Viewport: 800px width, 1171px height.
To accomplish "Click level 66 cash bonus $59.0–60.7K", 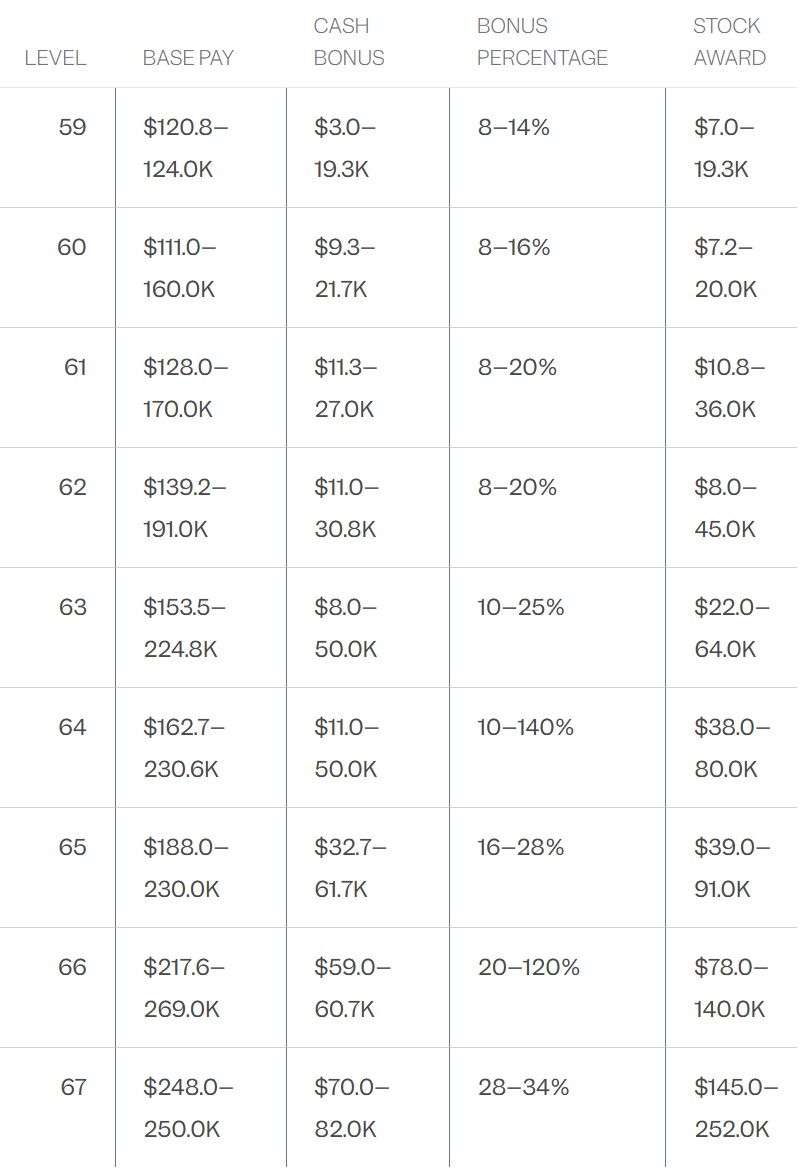I will pos(353,988).
